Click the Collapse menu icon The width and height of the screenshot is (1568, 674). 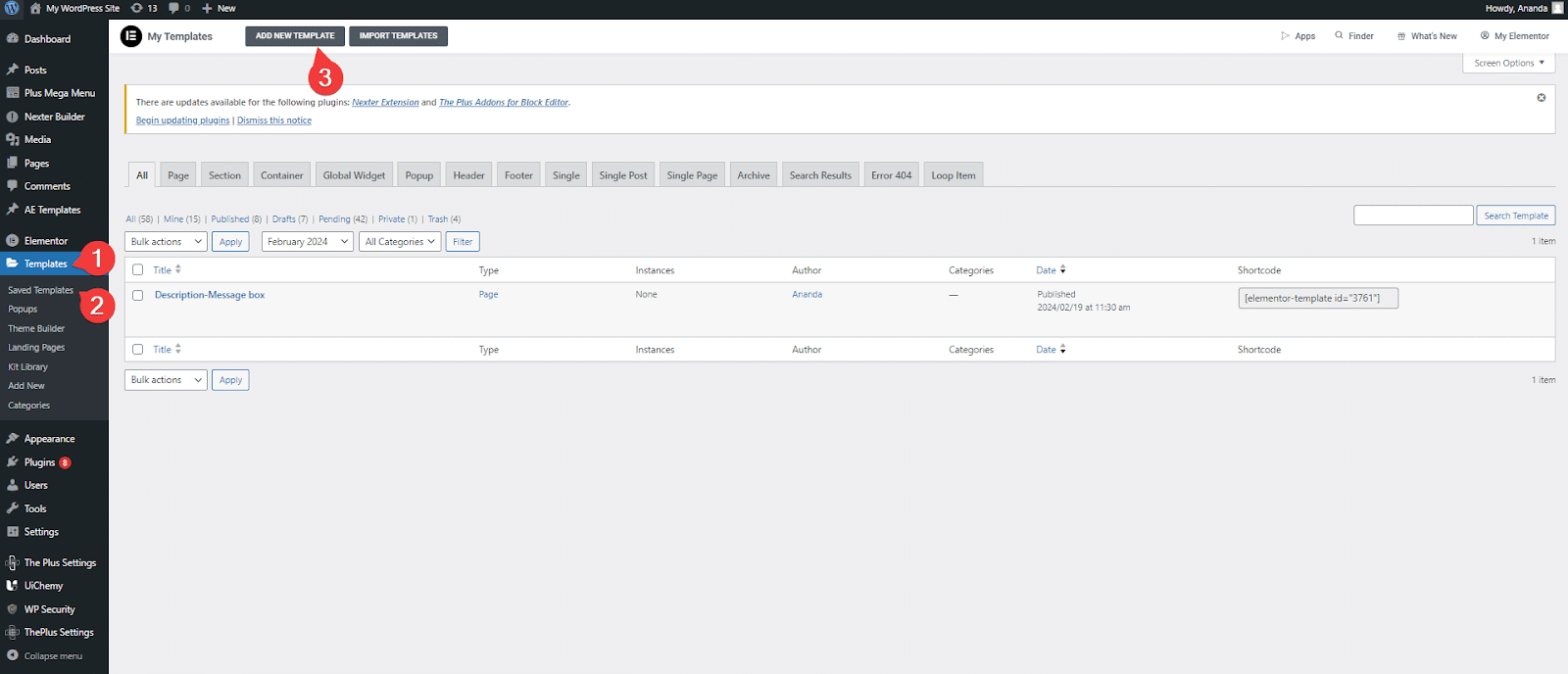pyautogui.click(x=13, y=655)
